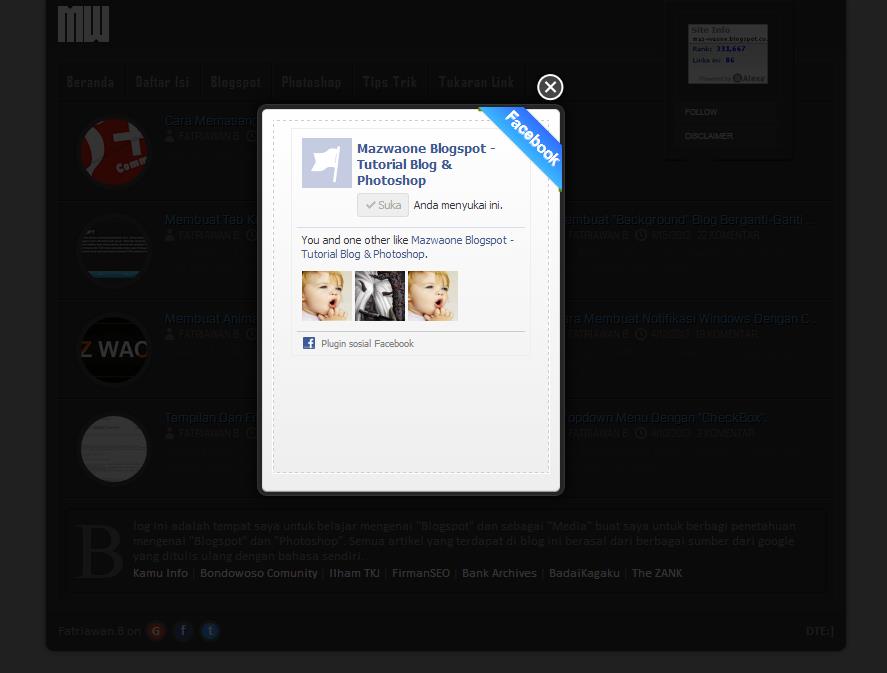Open the Kamu Info footer link
This screenshot has height=673, width=887.
[x=160, y=573]
